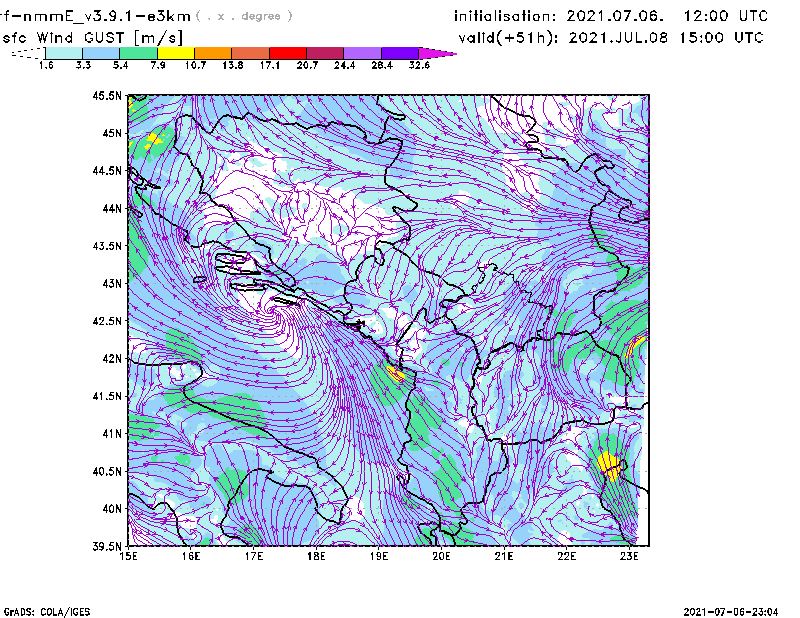Click the streamline vortex centre near 42.6N 17.3E
The width and height of the screenshot is (800, 618).
(272, 310)
